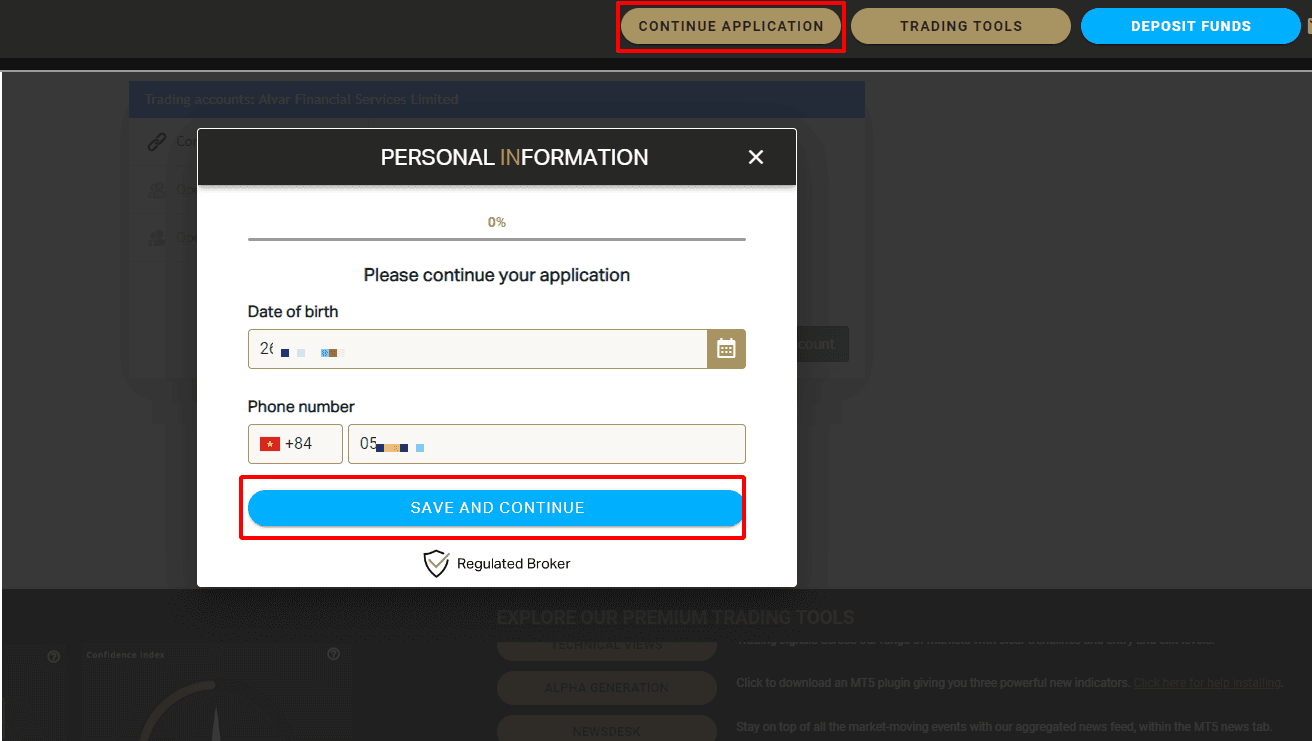Viewport: 1312px width, 741px height.
Task: Click the 'EXPLORE OUR PREMIUM TRADING TOOLS' heading
Action: pyautogui.click(x=676, y=618)
